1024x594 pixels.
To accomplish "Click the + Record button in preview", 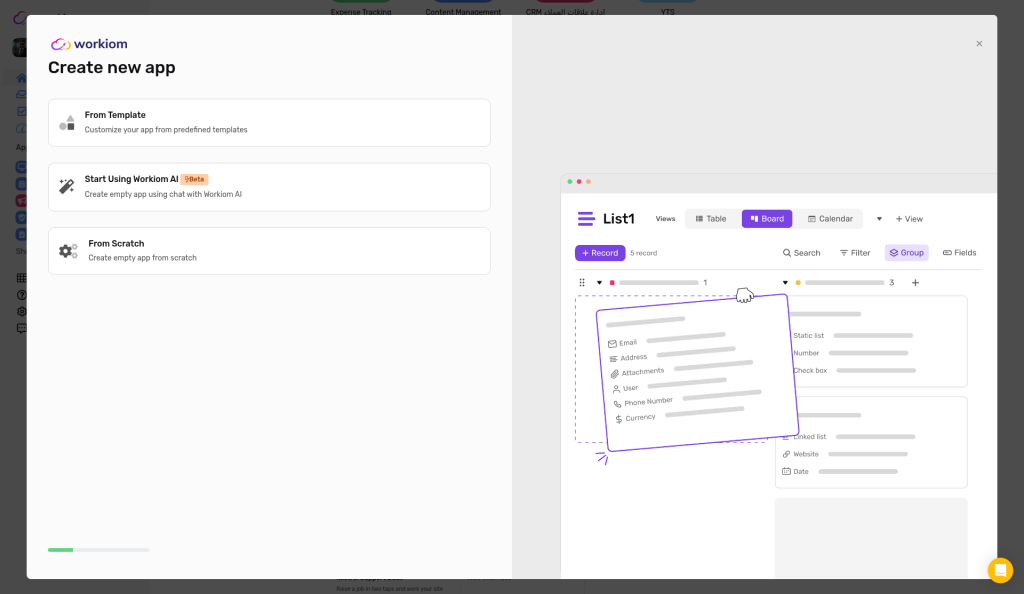I will pos(600,253).
